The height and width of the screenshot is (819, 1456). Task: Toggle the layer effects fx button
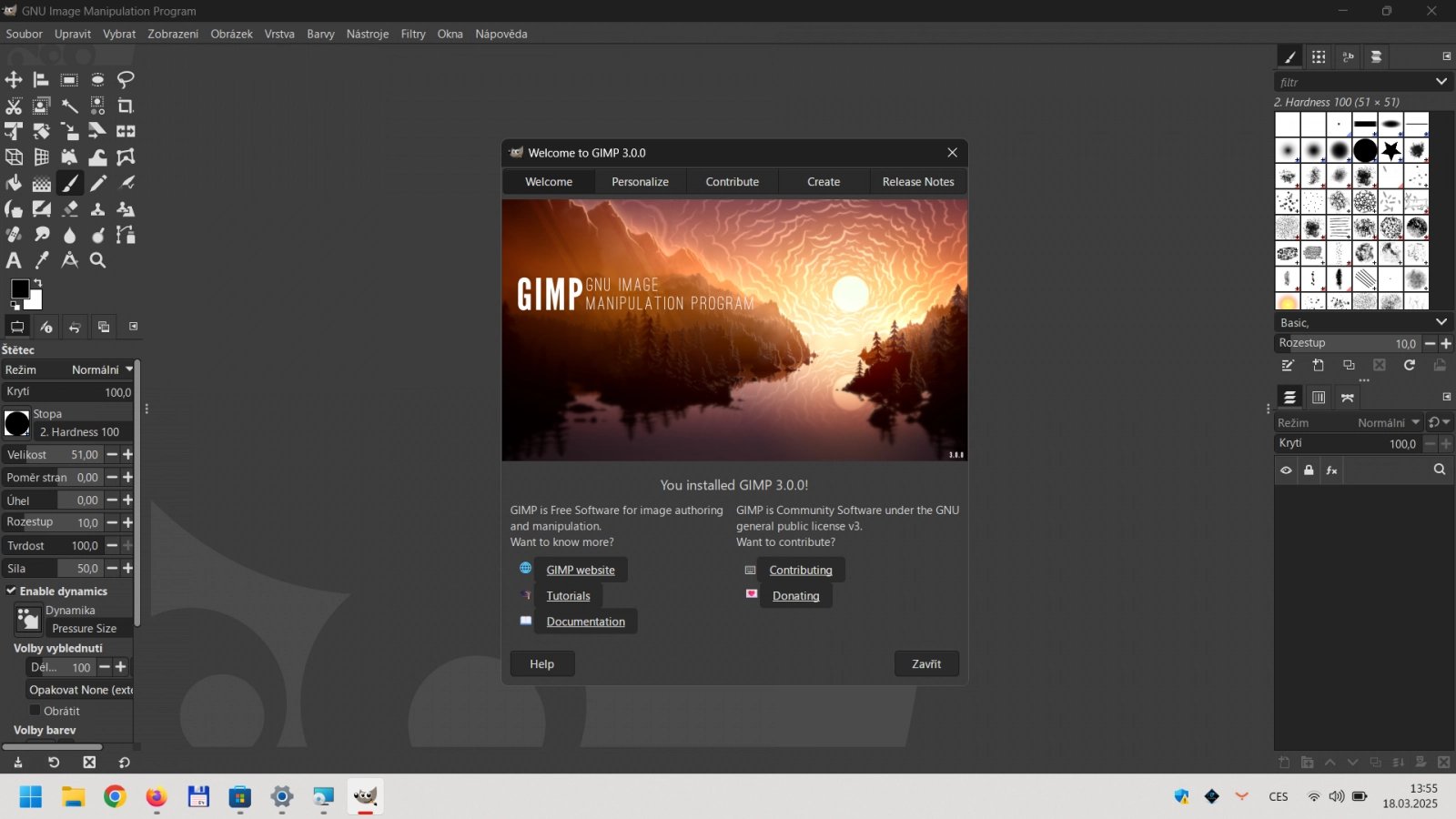coord(1331,470)
